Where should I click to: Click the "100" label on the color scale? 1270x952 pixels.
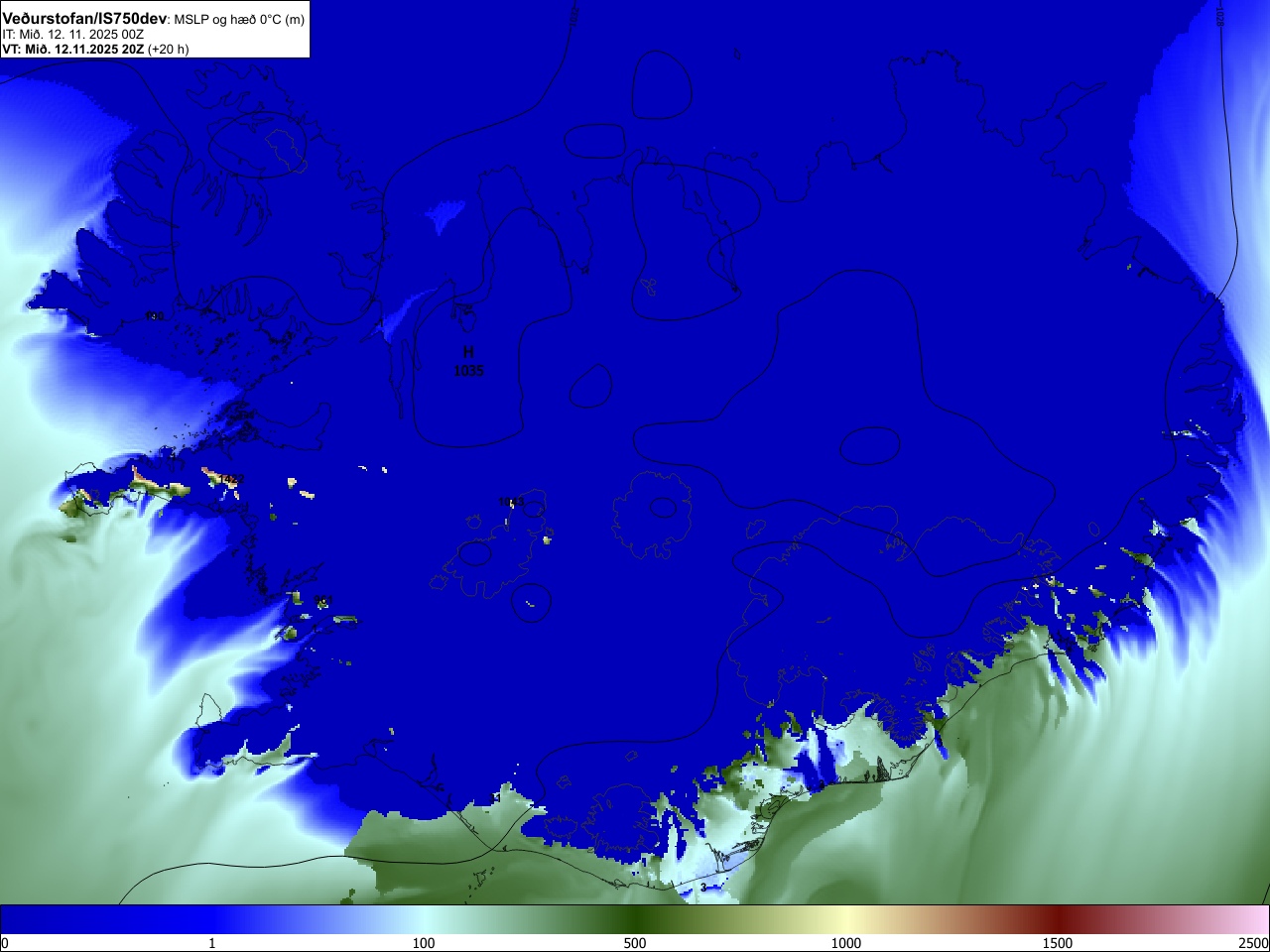[x=424, y=943]
